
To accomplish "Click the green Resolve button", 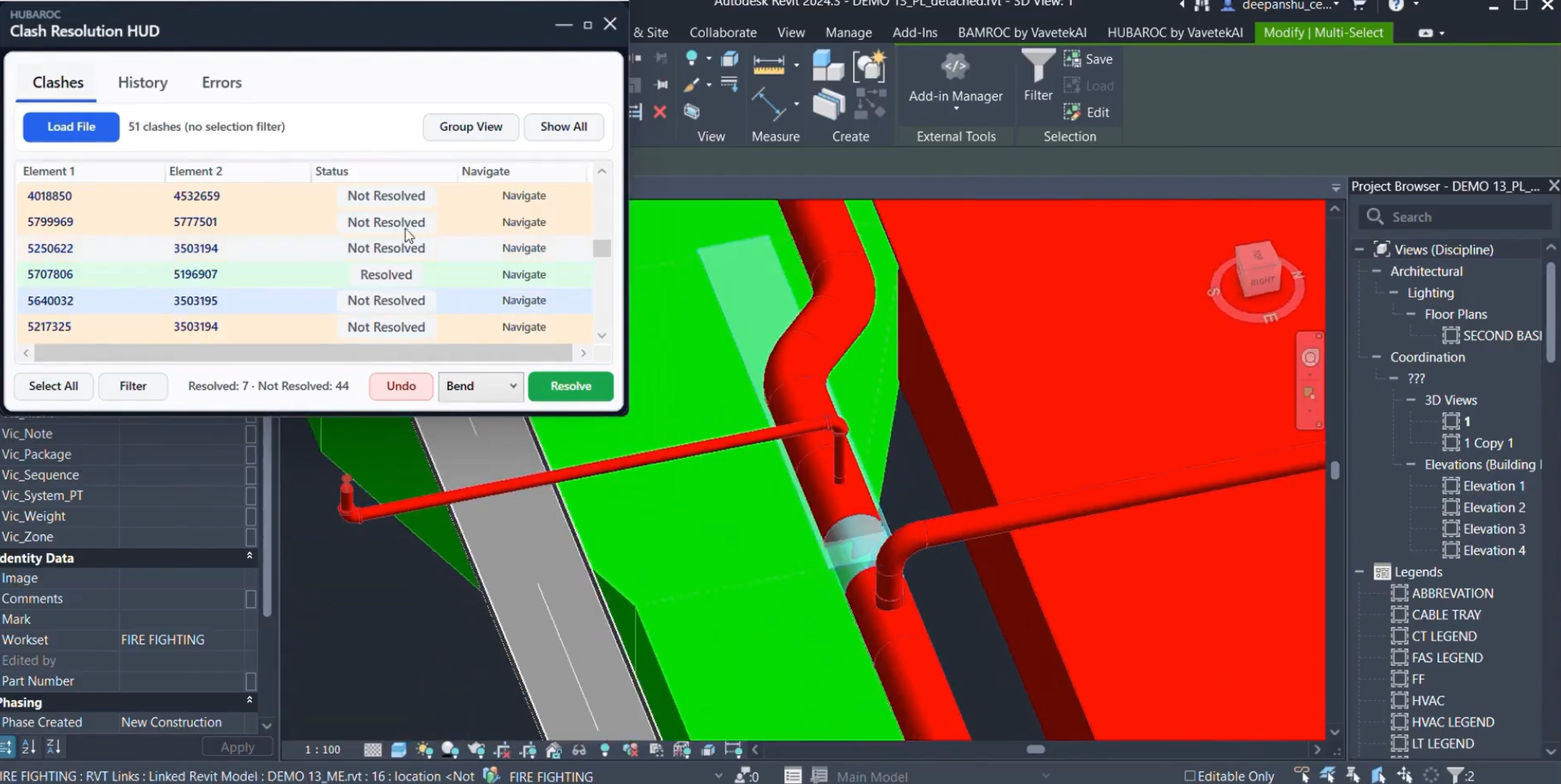I will point(571,386).
